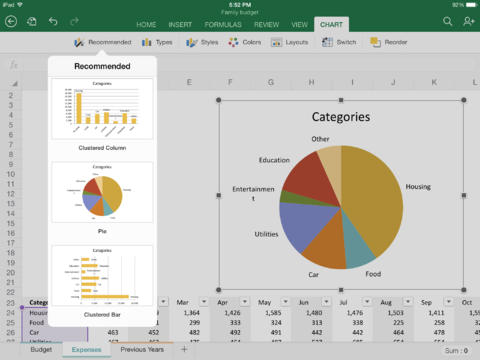Open the chart Types menu
The width and height of the screenshot is (480, 360).
[157, 42]
